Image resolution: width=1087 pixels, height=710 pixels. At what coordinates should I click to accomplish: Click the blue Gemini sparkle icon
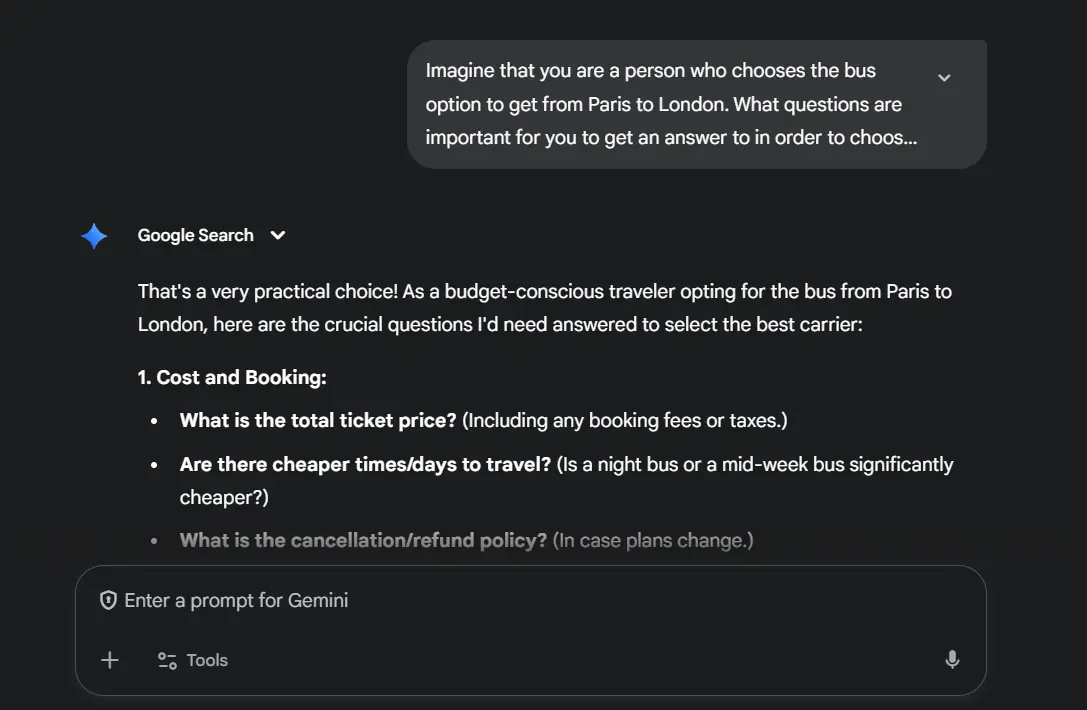pyautogui.click(x=94, y=236)
